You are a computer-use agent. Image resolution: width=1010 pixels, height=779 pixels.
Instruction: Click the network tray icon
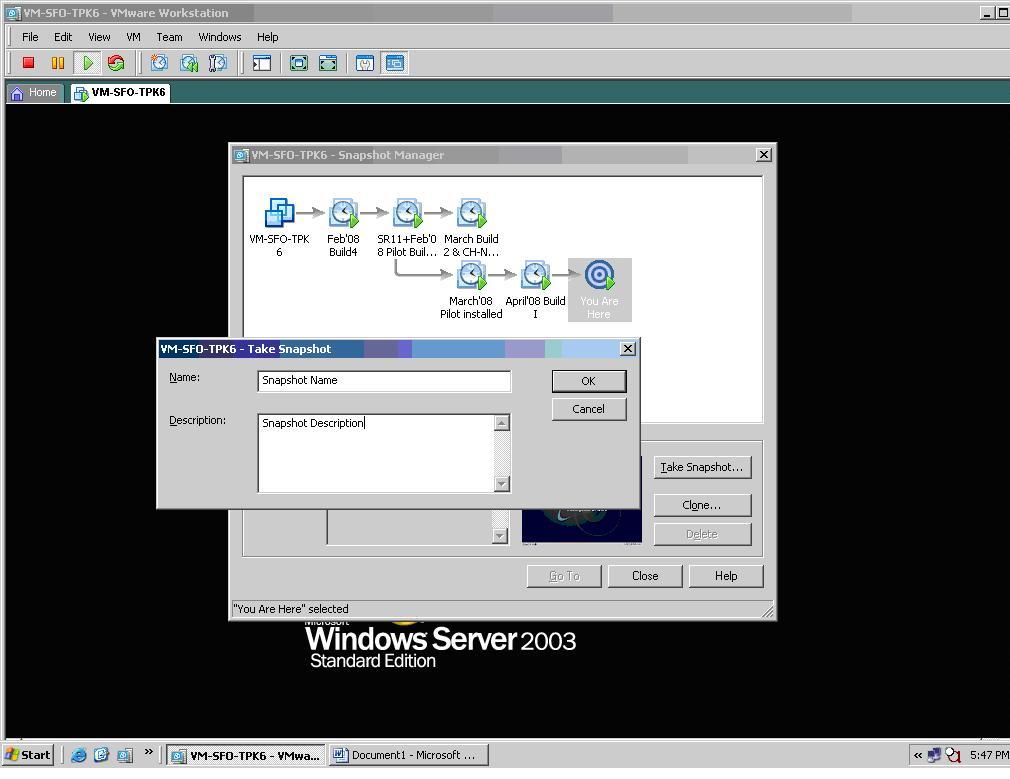pyautogui.click(x=934, y=755)
